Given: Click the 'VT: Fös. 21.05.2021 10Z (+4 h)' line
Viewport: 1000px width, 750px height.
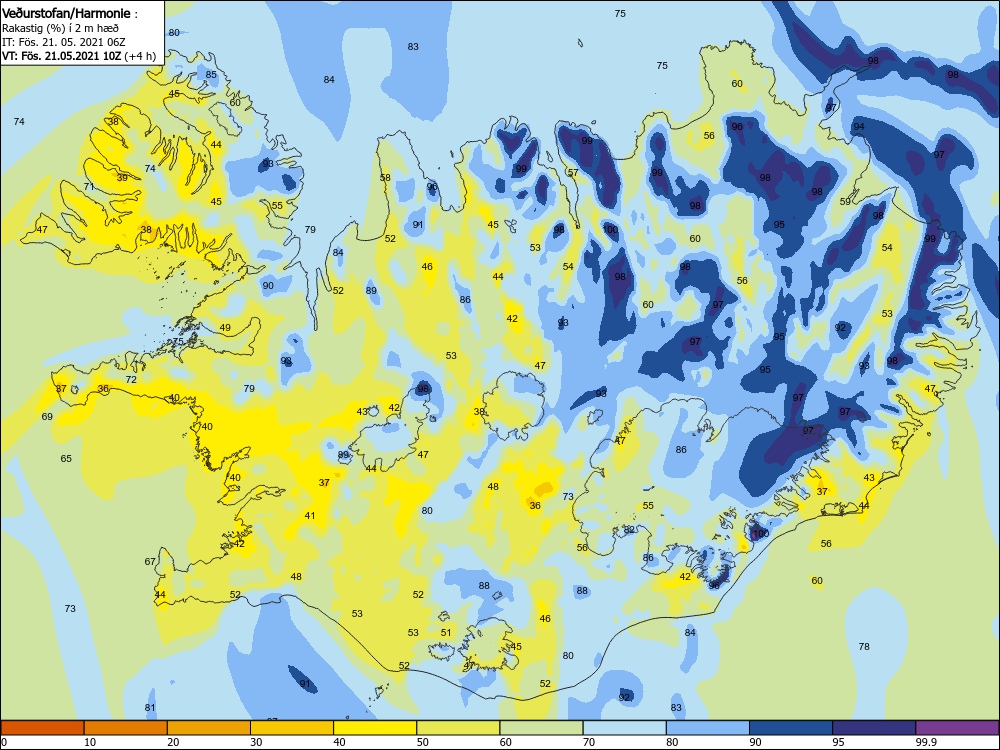Looking at the screenshot, I should tap(78, 55).
